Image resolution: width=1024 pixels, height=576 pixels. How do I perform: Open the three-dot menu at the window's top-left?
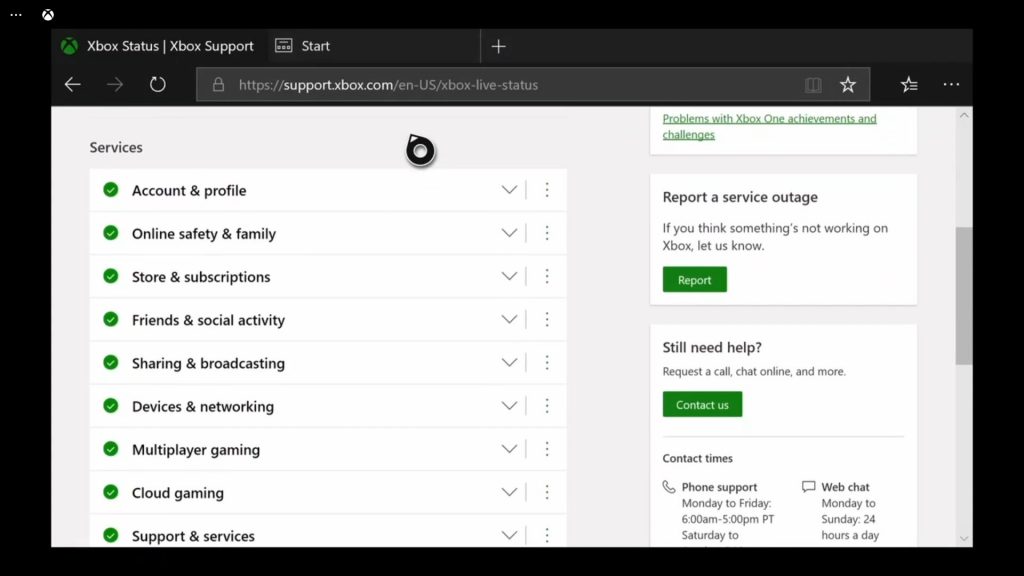tap(16, 14)
